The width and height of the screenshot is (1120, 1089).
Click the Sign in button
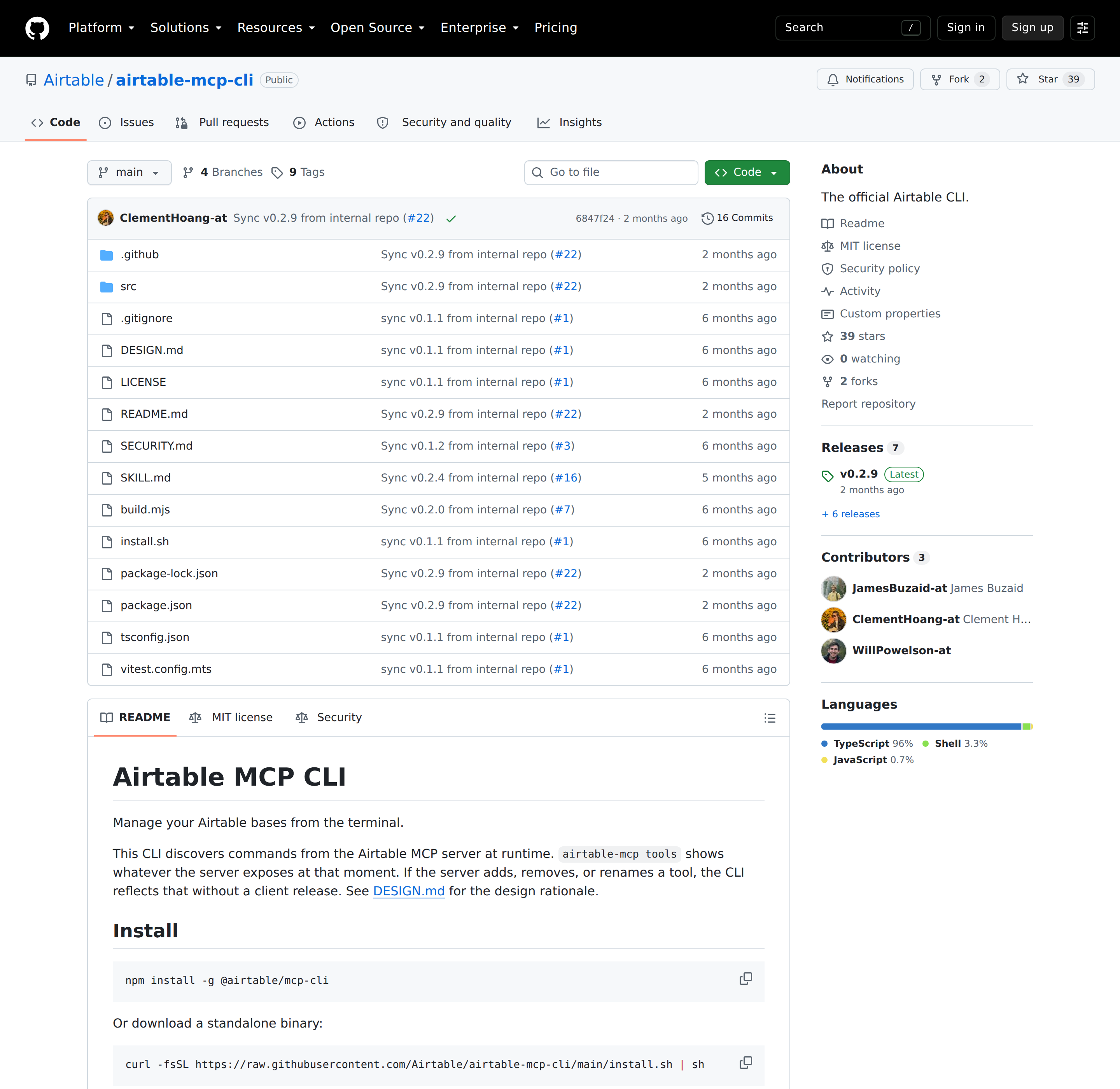click(966, 28)
